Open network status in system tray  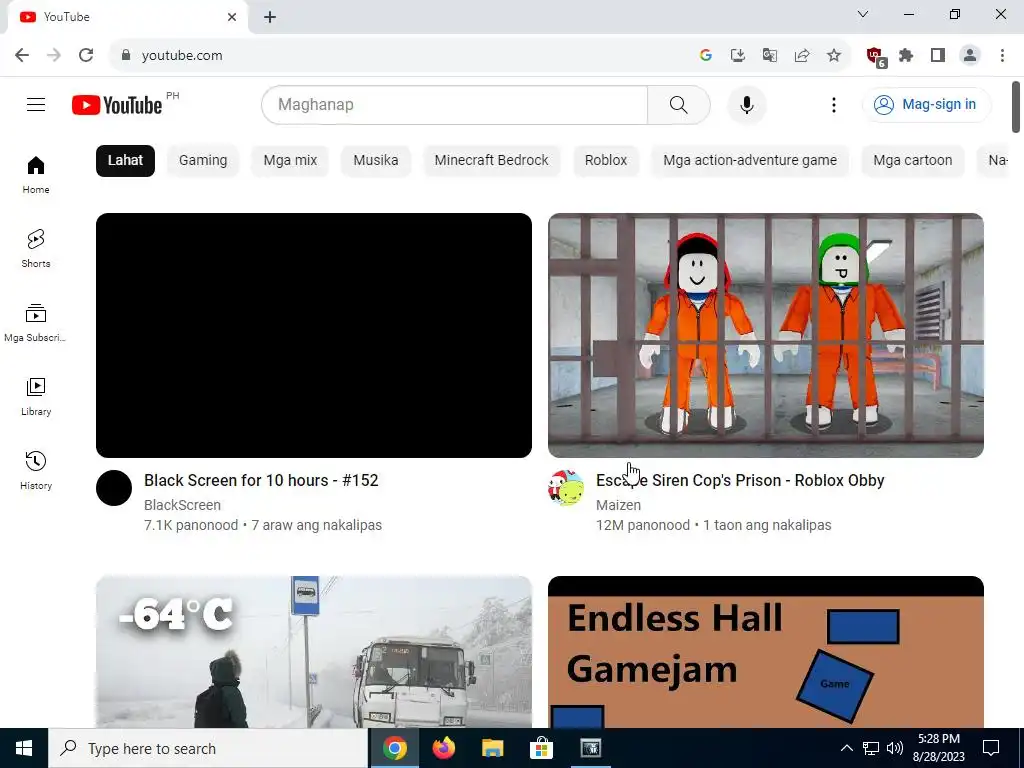coord(871,748)
